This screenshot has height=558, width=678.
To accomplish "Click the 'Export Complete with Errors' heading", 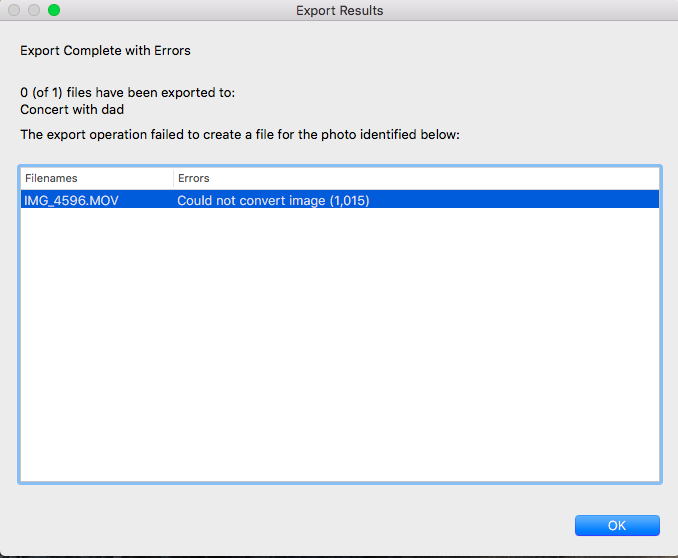I will pos(105,50).
